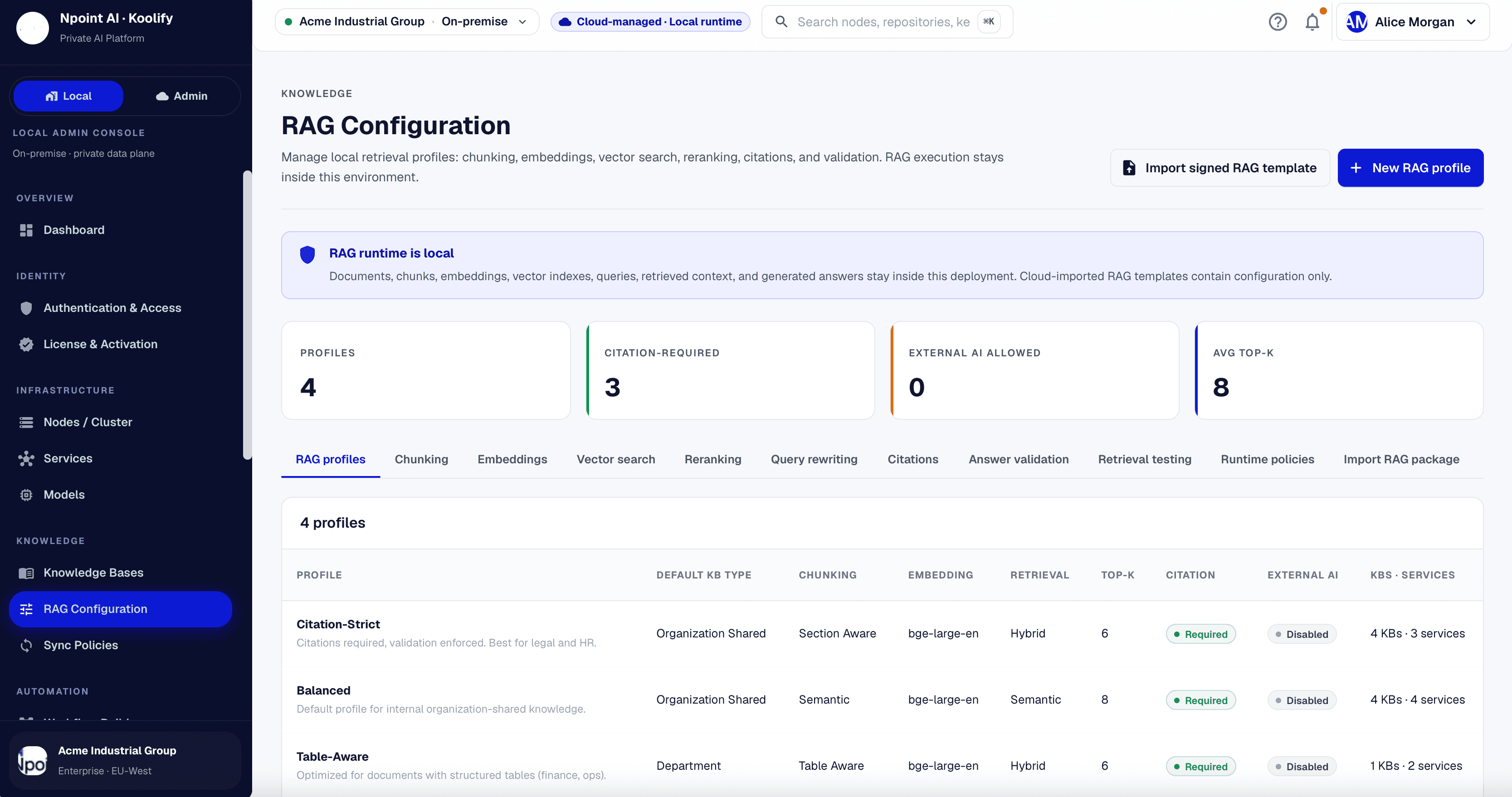This screenshot has width=1512, height=797.
Task: Open Knowledge Bases page
Action: [x=120, y=573]
